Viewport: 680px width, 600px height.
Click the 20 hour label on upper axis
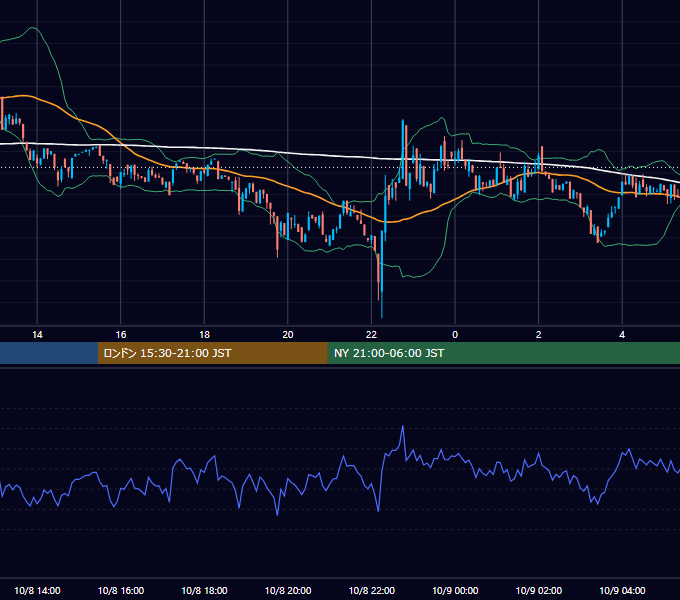click(288, 335)
